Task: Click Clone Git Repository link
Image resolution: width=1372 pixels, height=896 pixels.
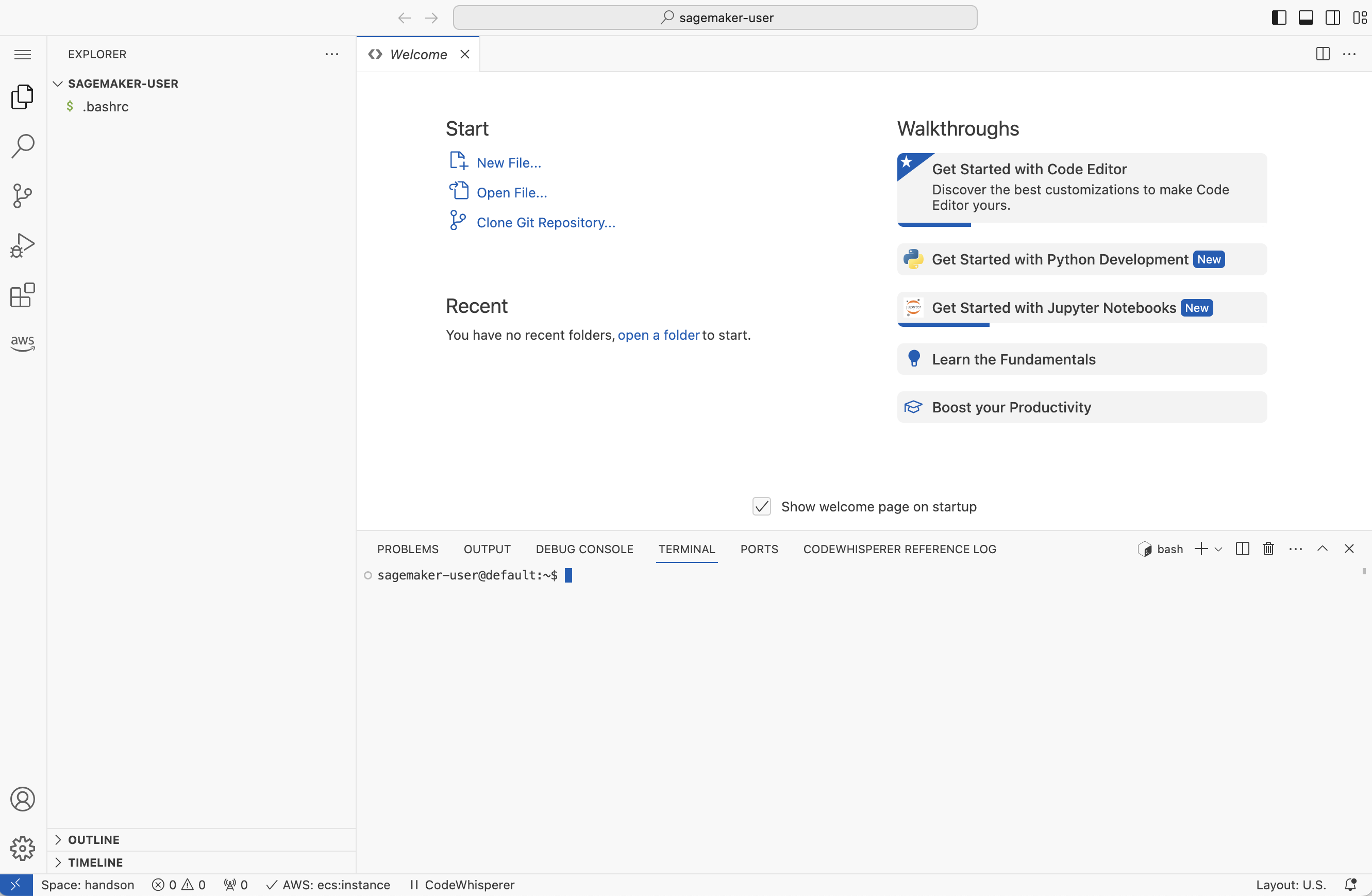Action: [545, 223]
